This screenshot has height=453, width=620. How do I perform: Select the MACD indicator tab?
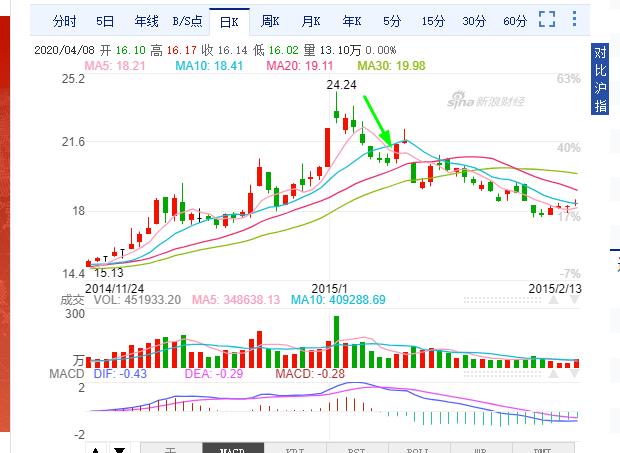[232, 449]
